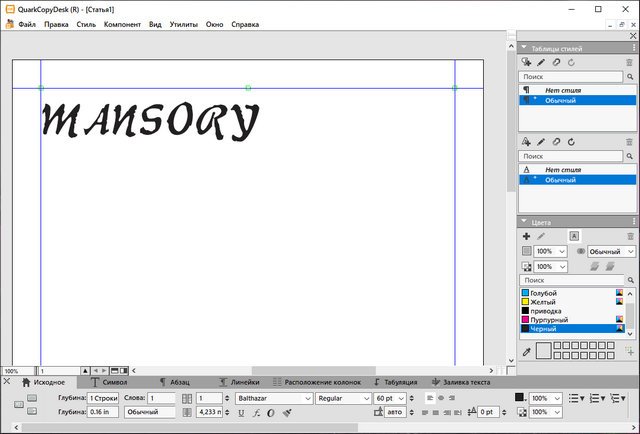640x434 pixels.
Task: Open the Компонент menu
Action: (x=122, y=24)
